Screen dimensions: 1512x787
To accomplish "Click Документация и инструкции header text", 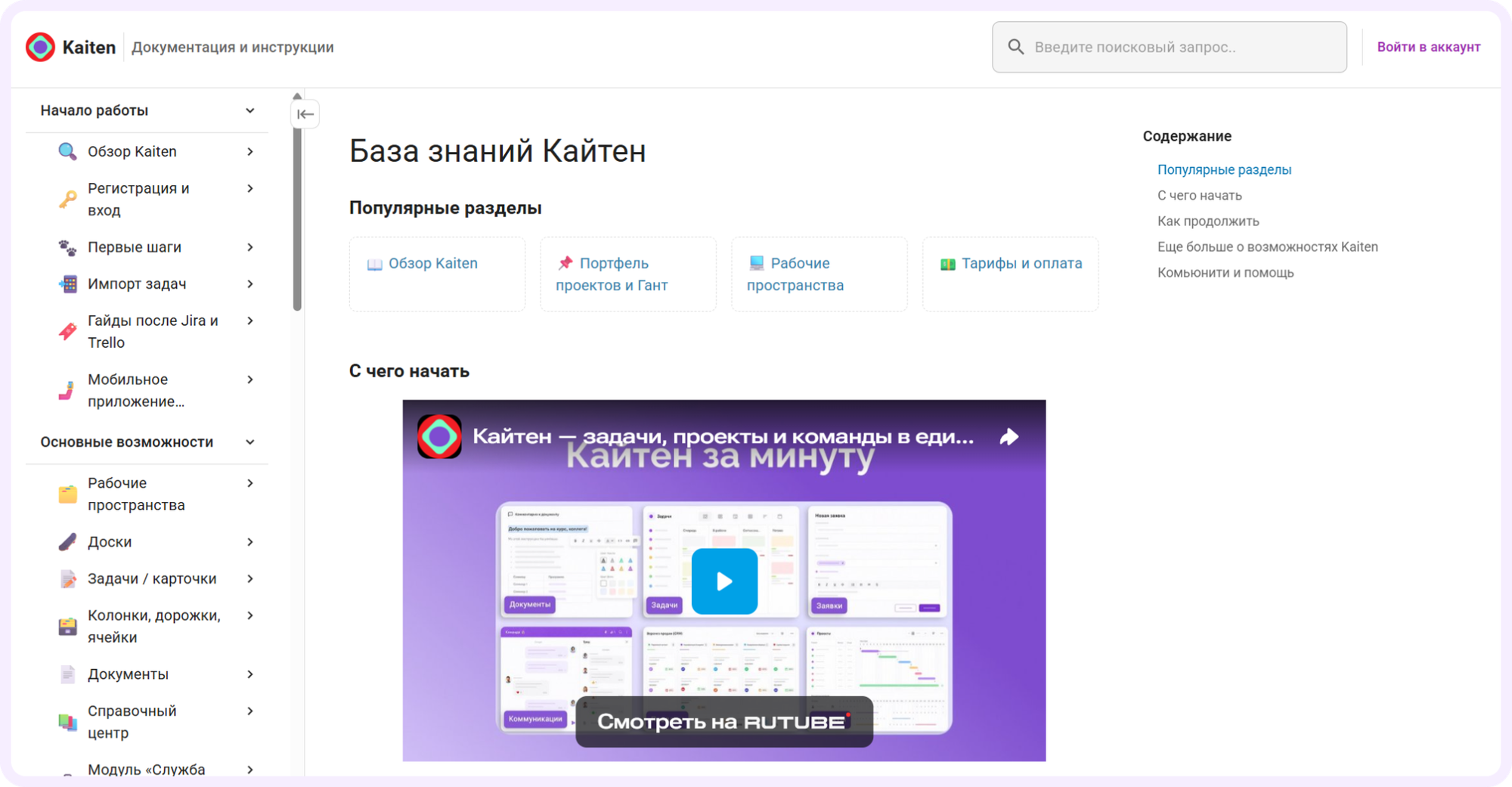I will [233, 47].
